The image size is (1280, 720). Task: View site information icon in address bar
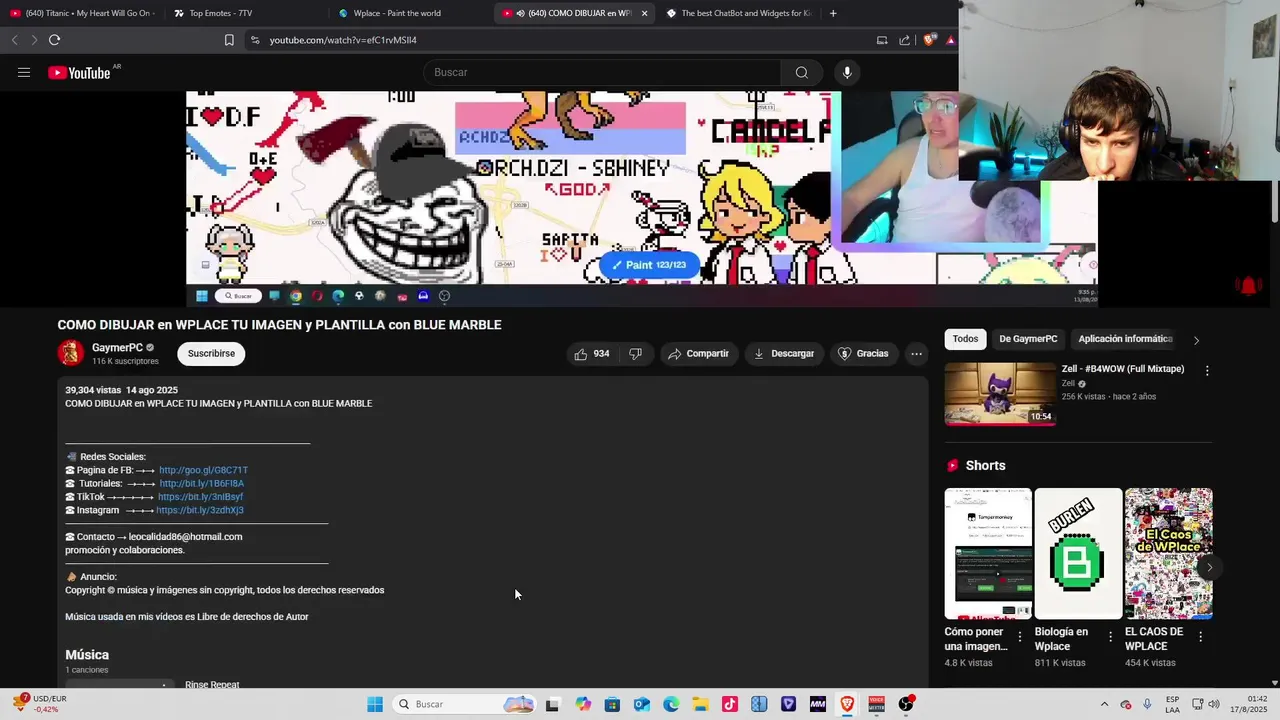pyautogui.click(x=255, y=40)
